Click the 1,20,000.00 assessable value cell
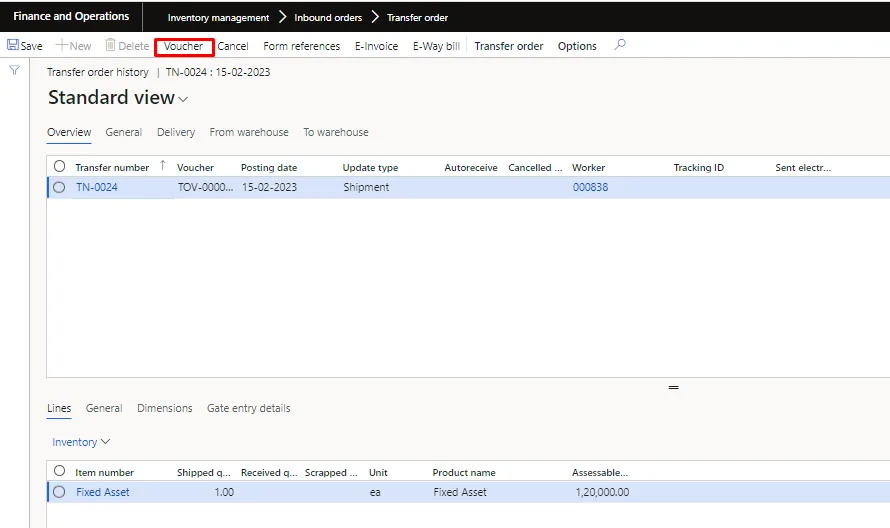The height and width of the screenshot is (528, 890). tap(602, 492)
